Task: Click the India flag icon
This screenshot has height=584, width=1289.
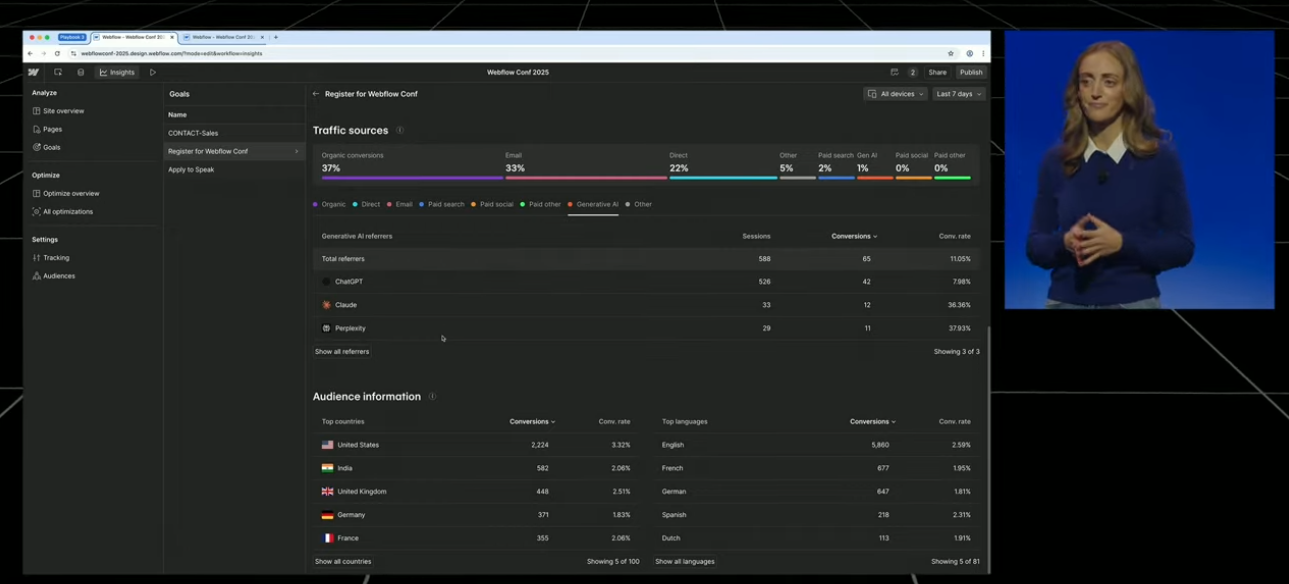Action: pyautogui.click(x=327, y=468)
